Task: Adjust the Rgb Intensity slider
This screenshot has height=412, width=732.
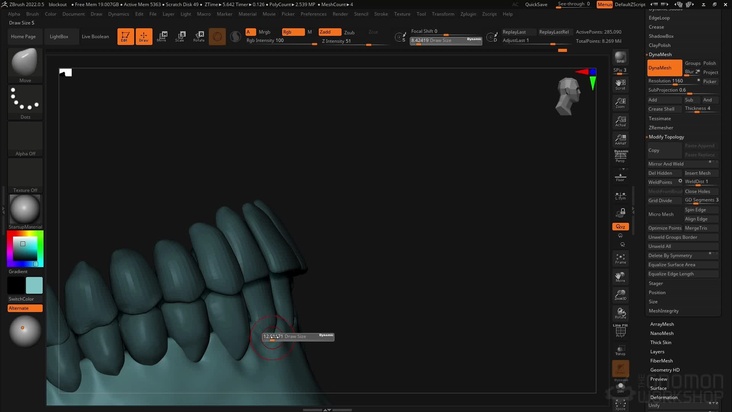Action: coord(282,41)
